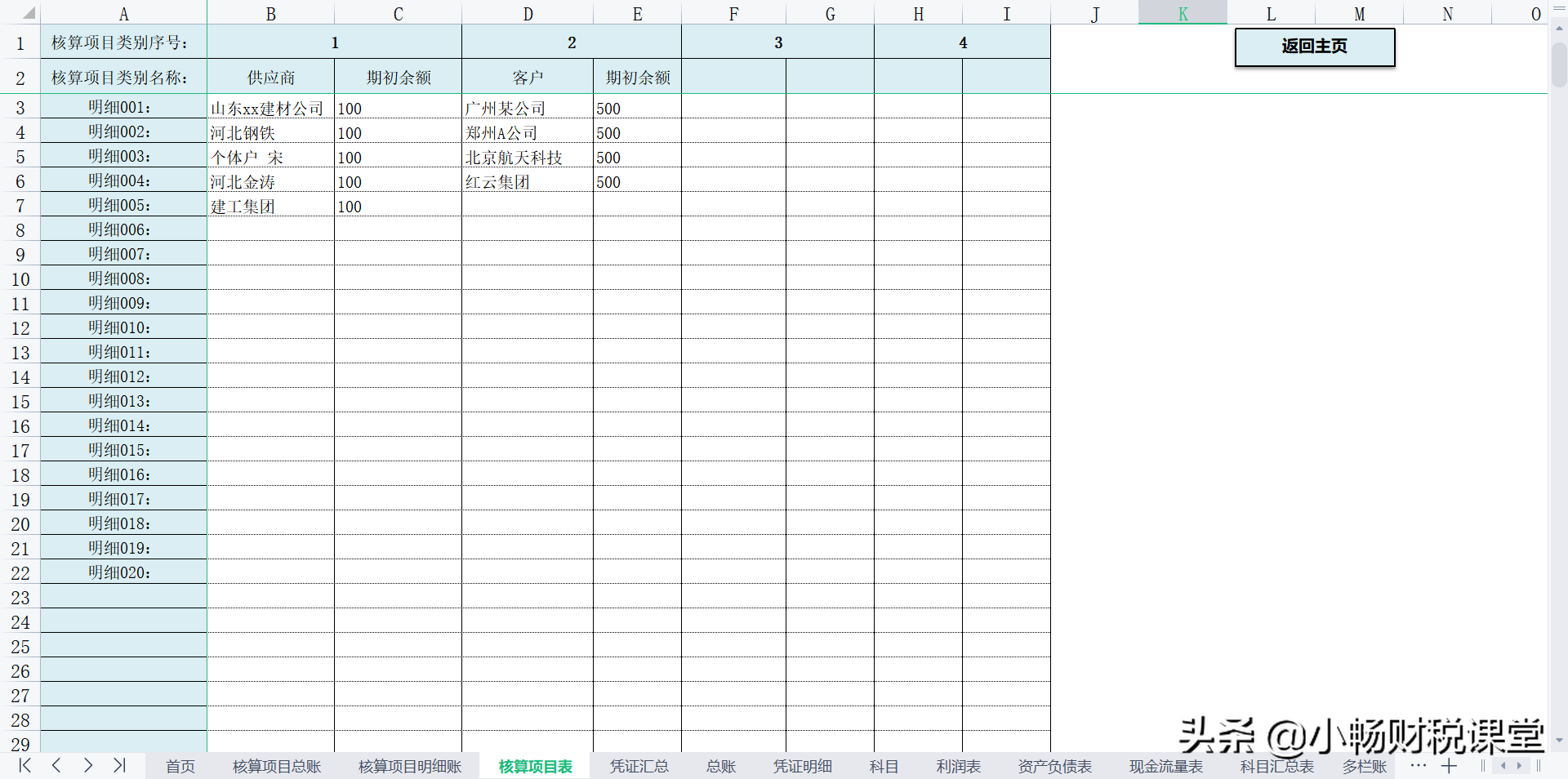Open the 资产负债表 sheet tab
This screenshot has width=1568, height=779.
pos(1055,767)
